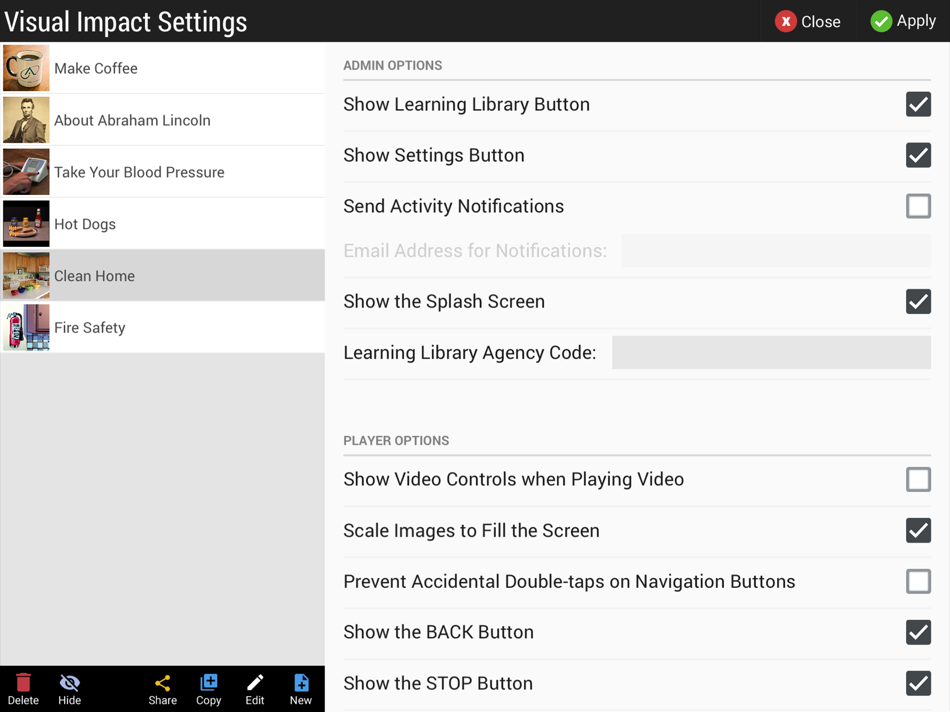
Task: Tap the Copy icon
Action: coord(208,683)
